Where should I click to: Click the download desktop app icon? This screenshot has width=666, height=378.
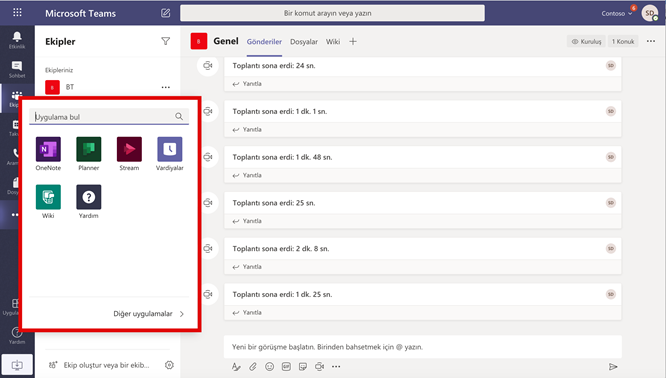17,365
